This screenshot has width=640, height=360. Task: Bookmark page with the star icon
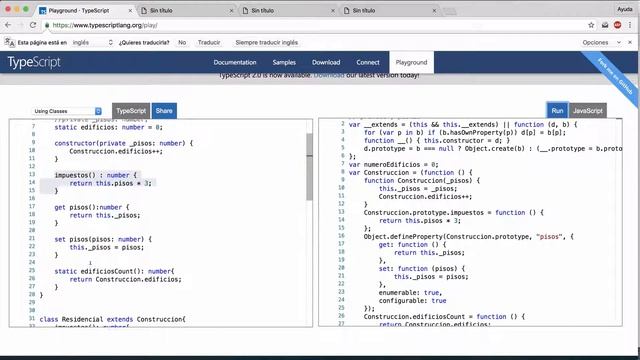(x=591, y=25)
